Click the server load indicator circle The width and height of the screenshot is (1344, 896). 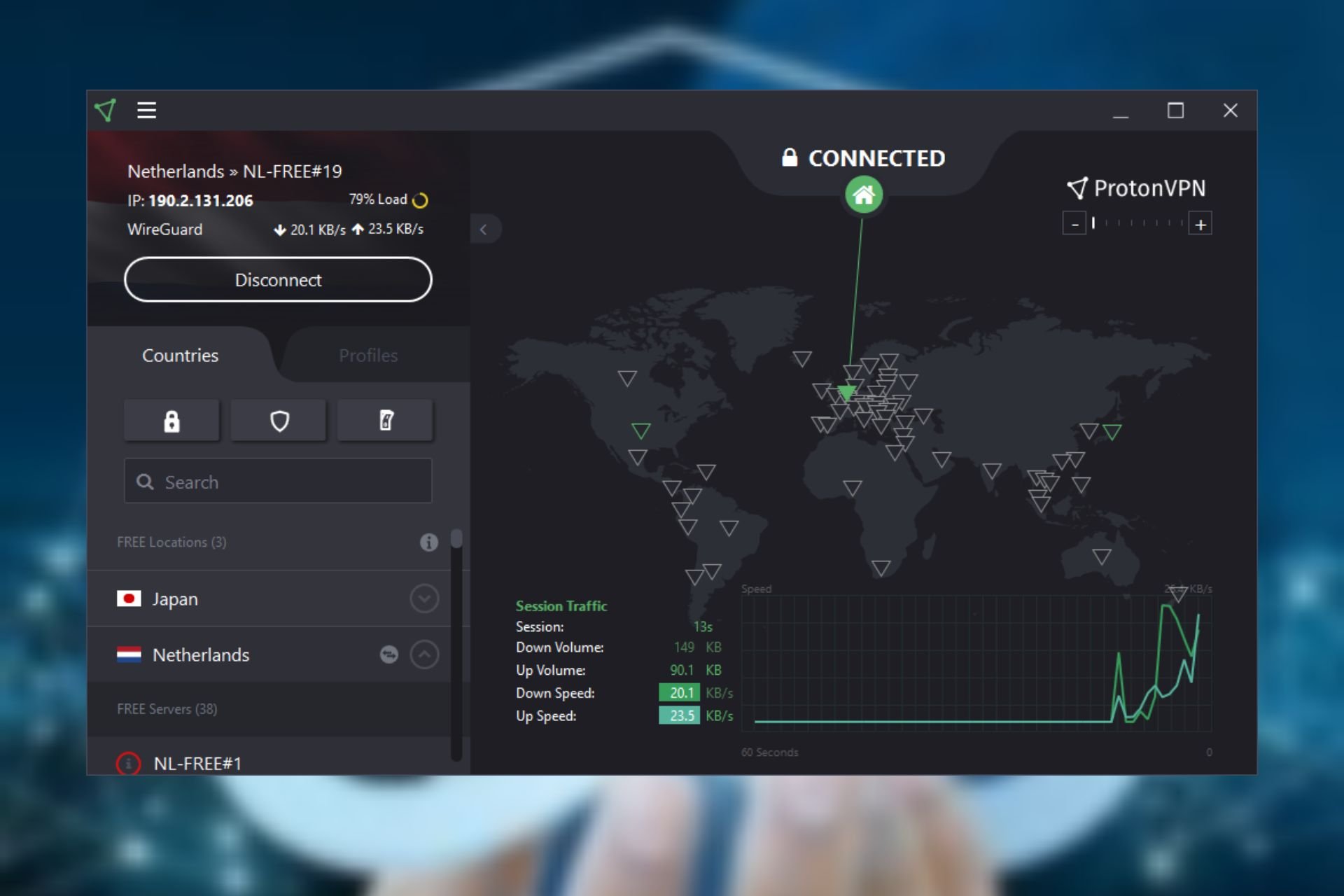pos(420,201)
